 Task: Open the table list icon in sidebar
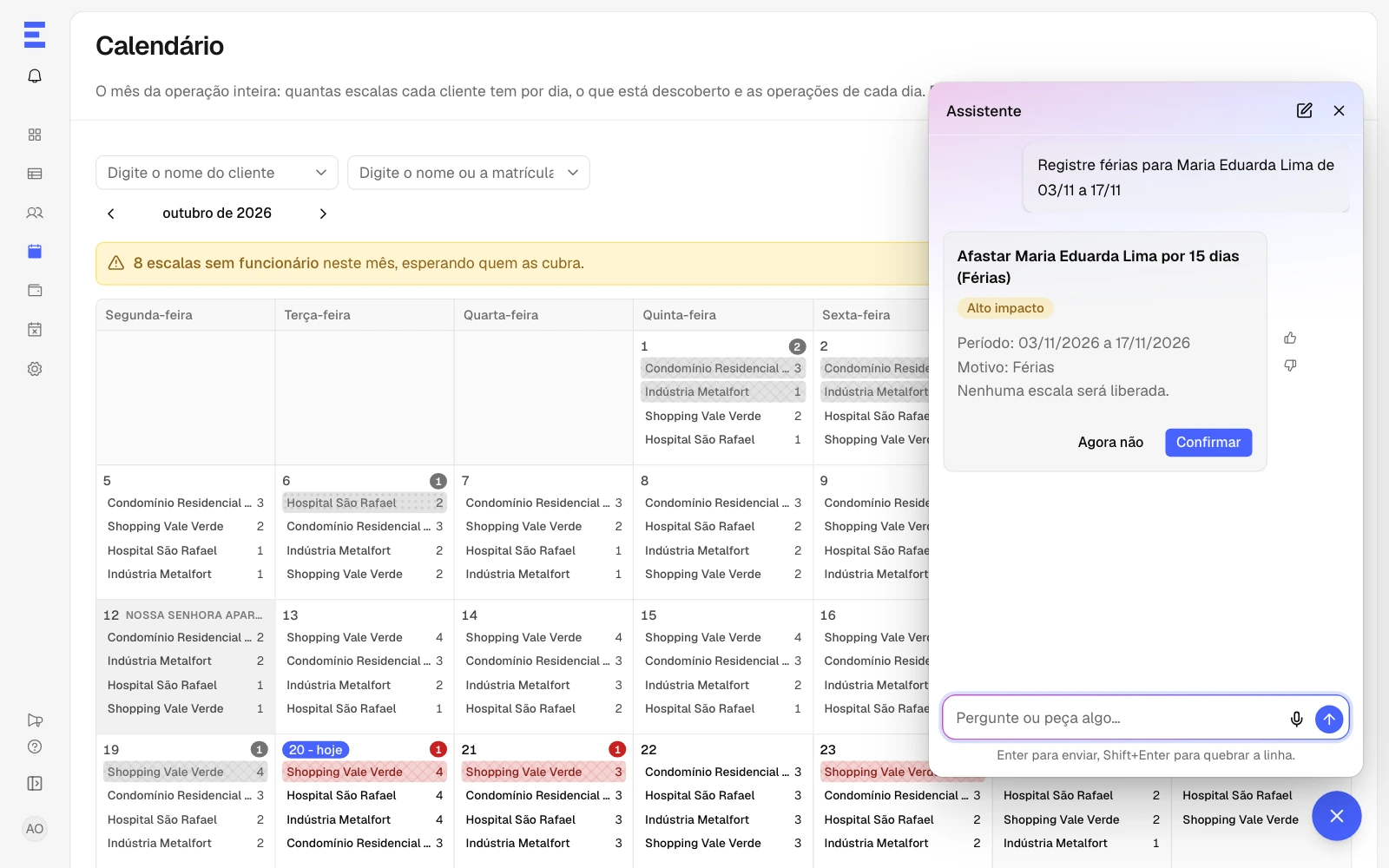tap(35, 174)
